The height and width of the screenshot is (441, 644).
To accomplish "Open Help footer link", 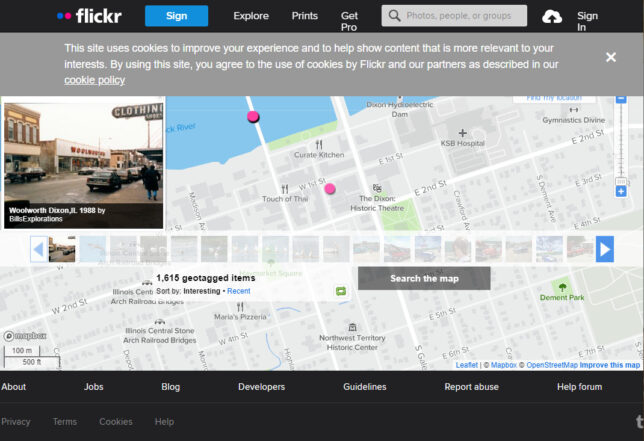I will (x=164, y=422).
